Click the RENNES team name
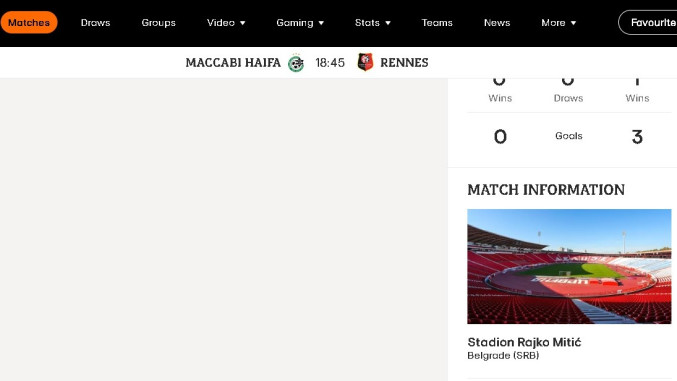 [x=404, y=63]
